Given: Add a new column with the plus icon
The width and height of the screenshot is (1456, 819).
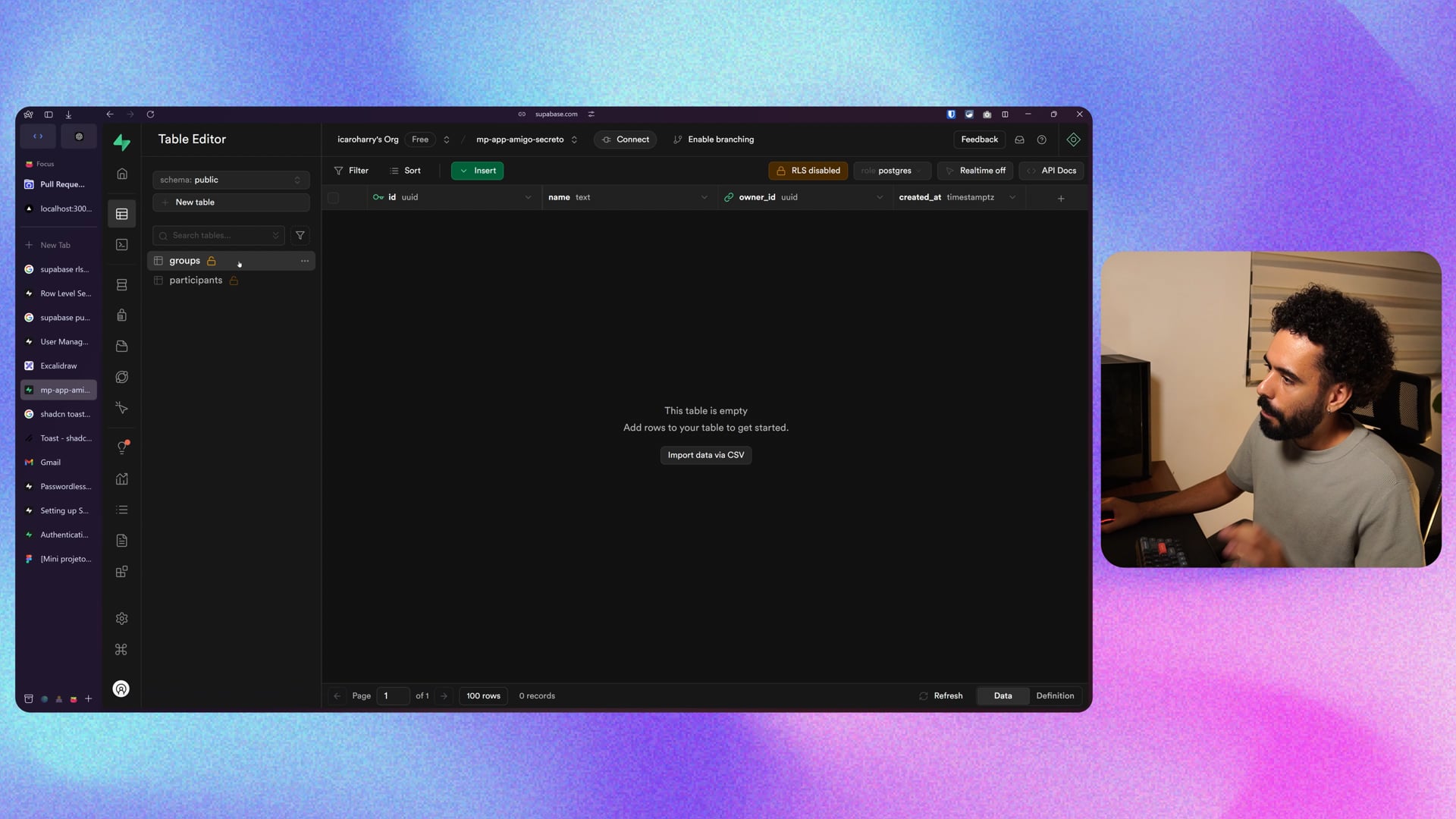Looking at the screenshot, I should 1061,198.
